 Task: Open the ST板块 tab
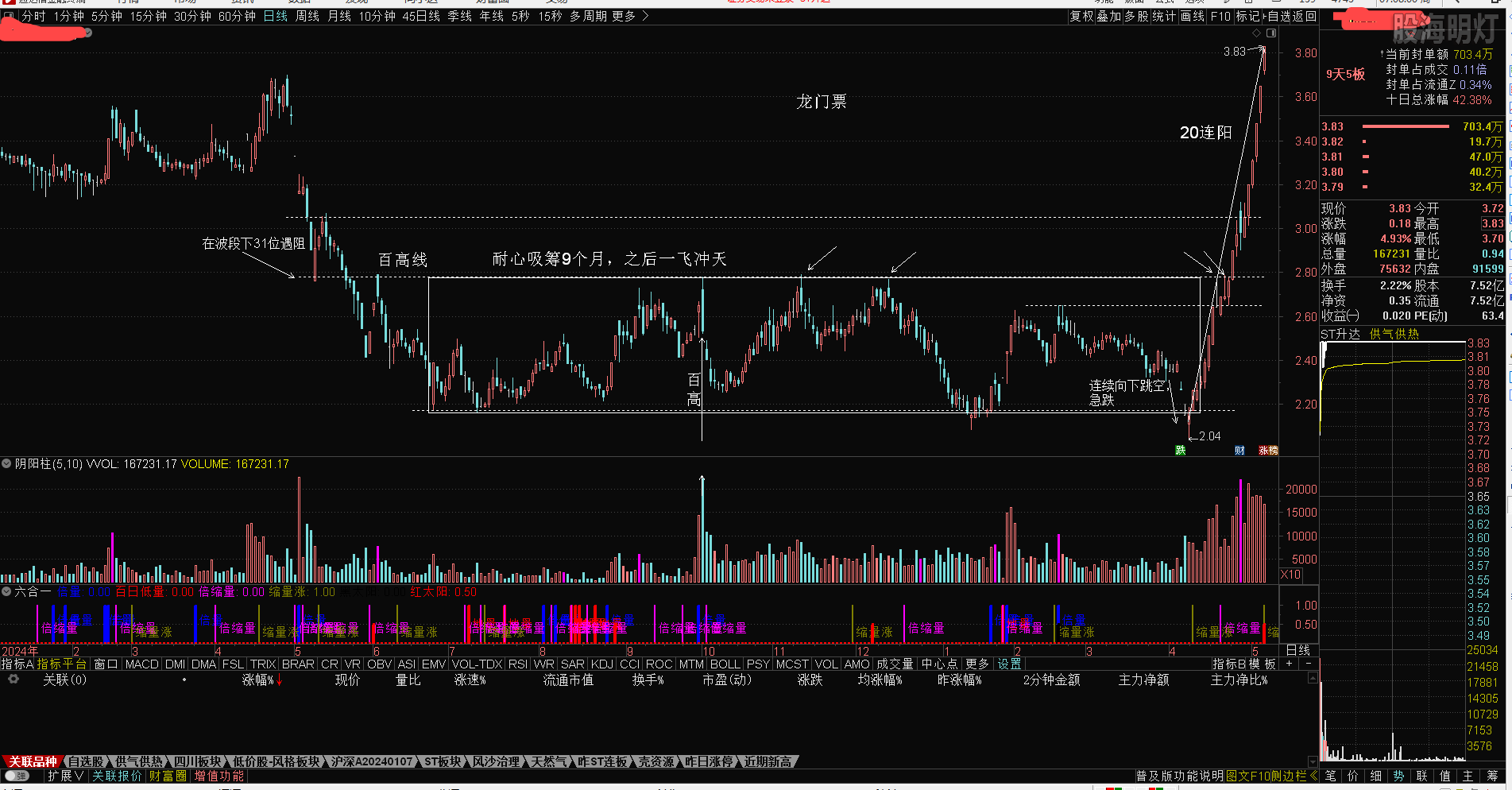(x=443, y=761)
